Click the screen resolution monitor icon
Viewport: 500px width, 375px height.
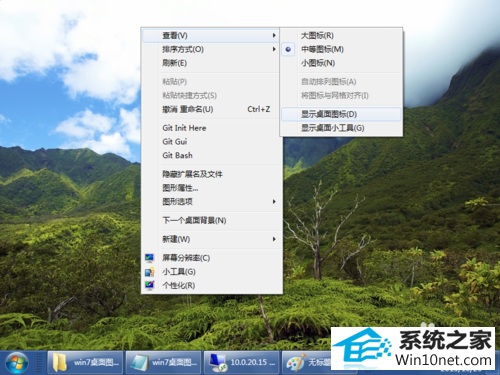[x=149, y=258]
